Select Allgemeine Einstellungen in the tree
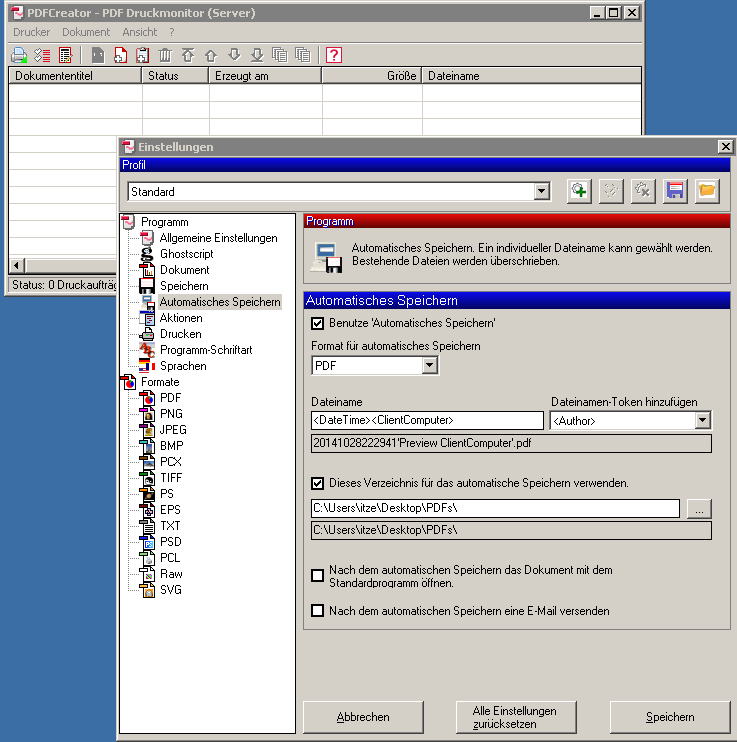Screen dimensions: 737x742 pos(218,238)
